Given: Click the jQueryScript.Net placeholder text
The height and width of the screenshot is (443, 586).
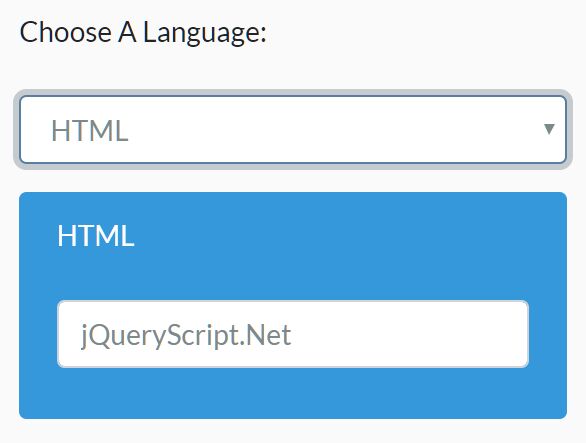Looking at the screenshot, I should (186, 335).
